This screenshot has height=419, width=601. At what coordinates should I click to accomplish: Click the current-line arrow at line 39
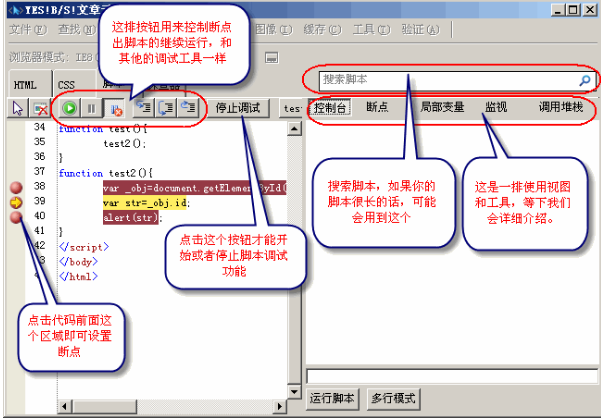tap(16, 202)
